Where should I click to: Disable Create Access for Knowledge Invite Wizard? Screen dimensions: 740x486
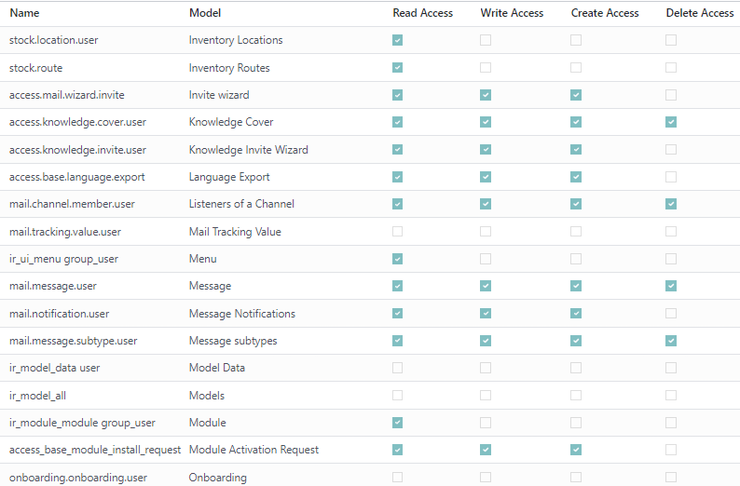[575, 150]
